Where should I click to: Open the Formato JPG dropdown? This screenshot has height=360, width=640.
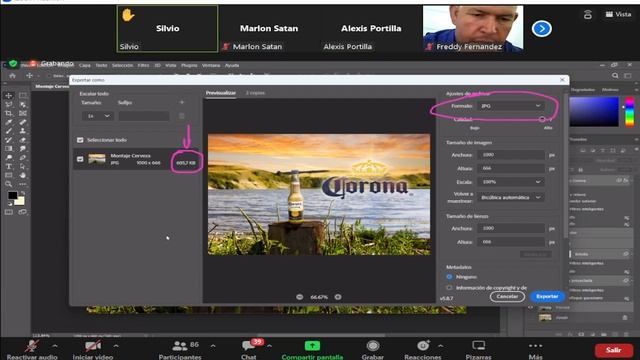click(511, 106)
